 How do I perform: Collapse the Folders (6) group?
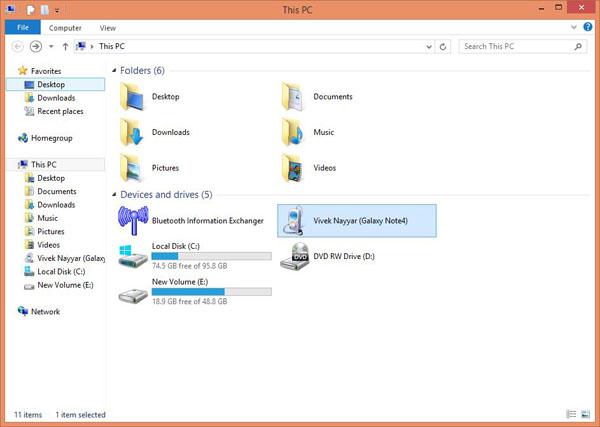click(x=114, y=71)
